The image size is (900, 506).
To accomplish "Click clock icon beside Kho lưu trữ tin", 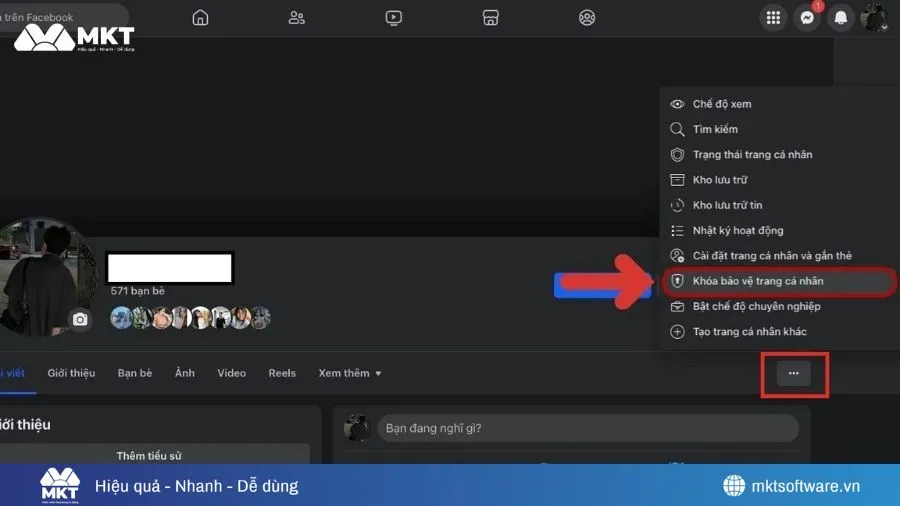I will [677, 205].
